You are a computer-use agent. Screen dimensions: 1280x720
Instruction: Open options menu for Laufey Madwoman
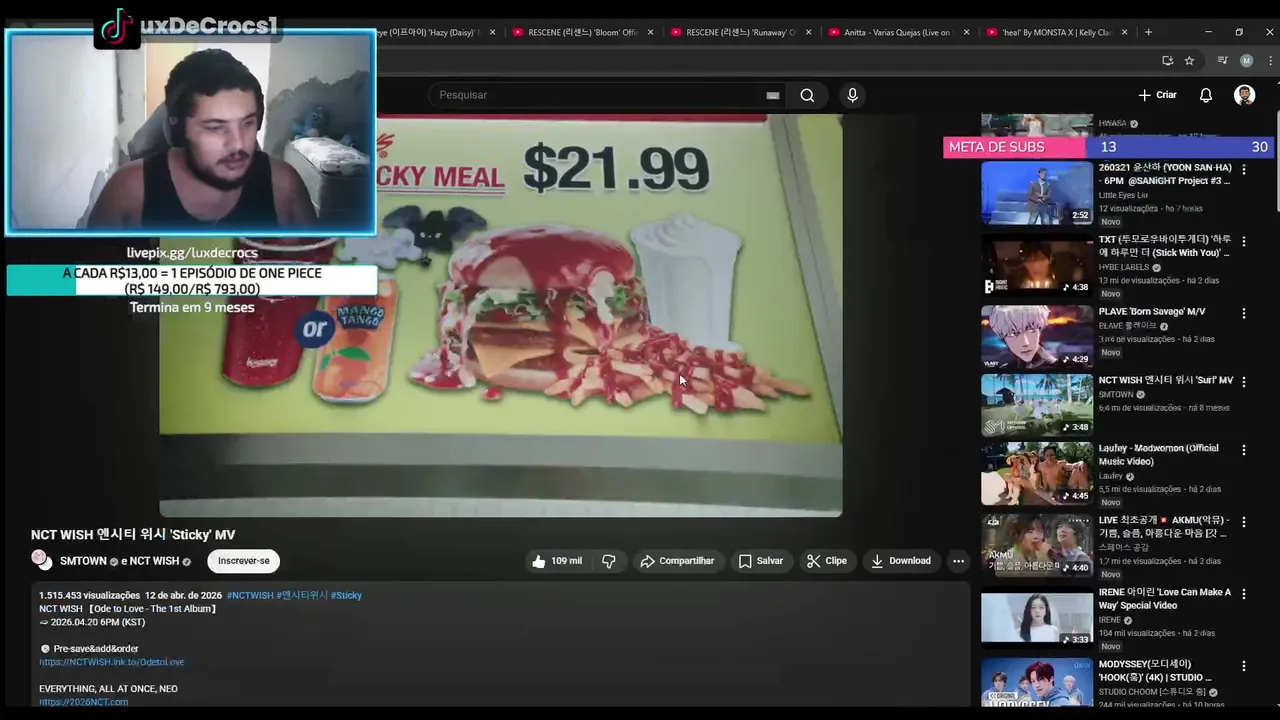1244,450
